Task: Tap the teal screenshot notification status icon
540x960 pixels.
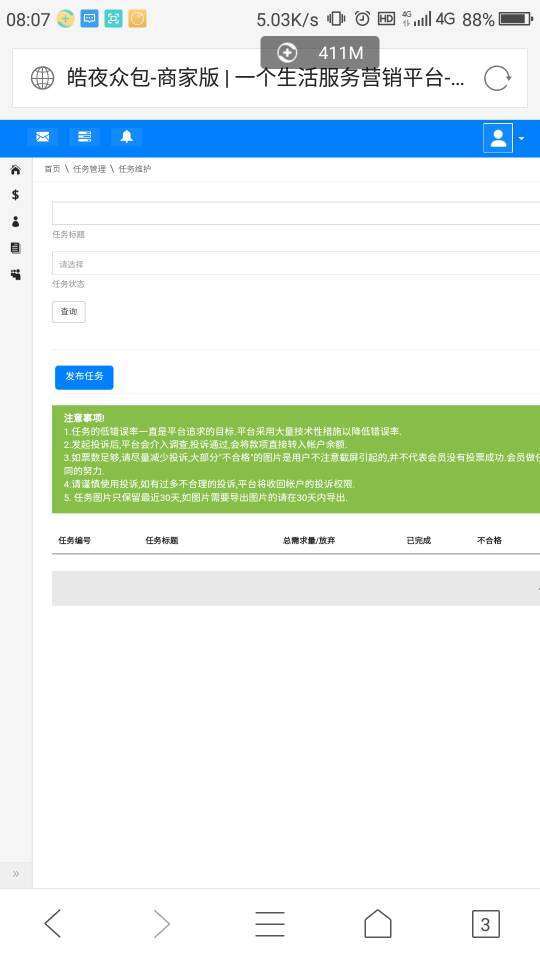Action: [x=113, y=19]
